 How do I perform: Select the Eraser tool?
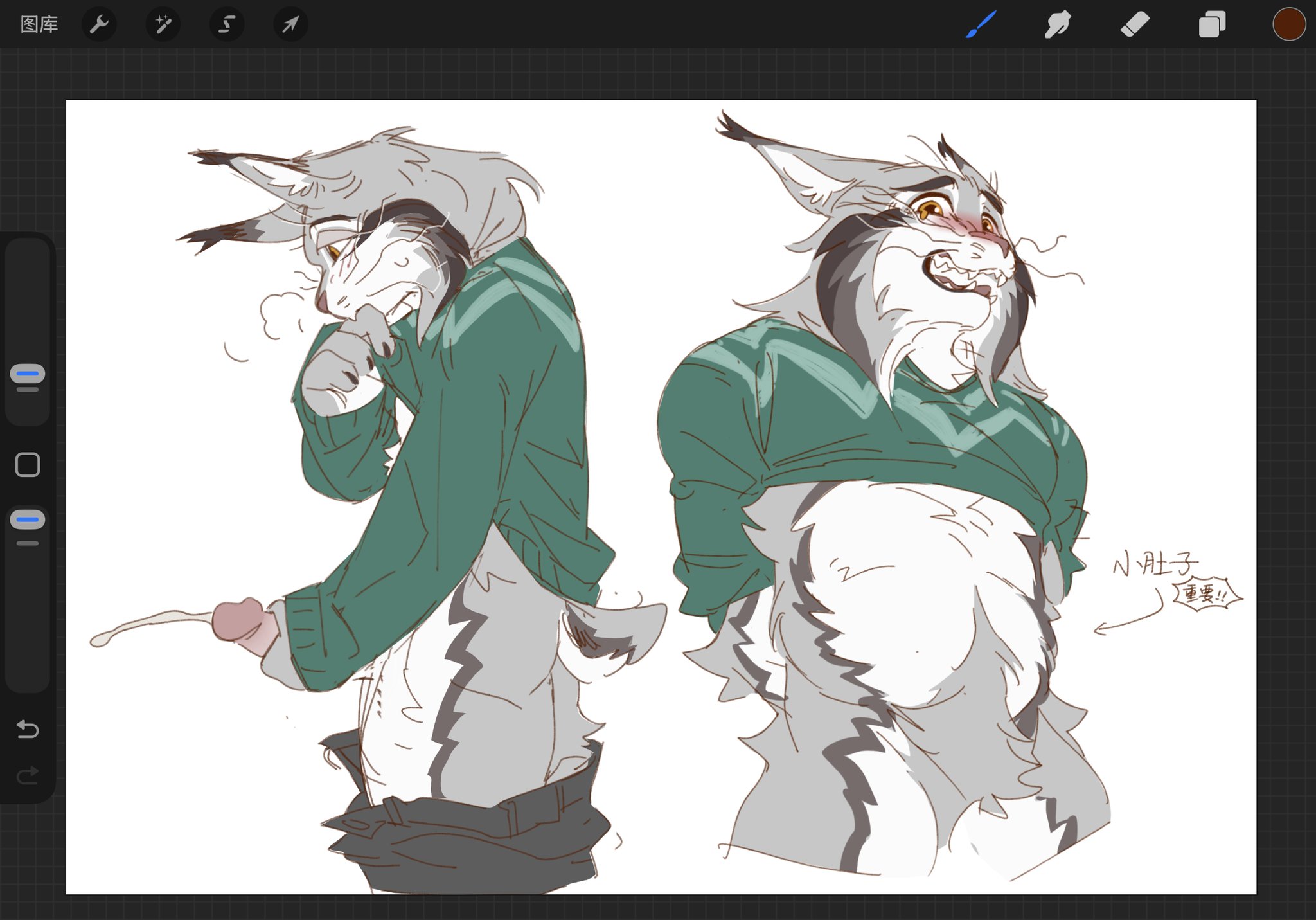1134,24
